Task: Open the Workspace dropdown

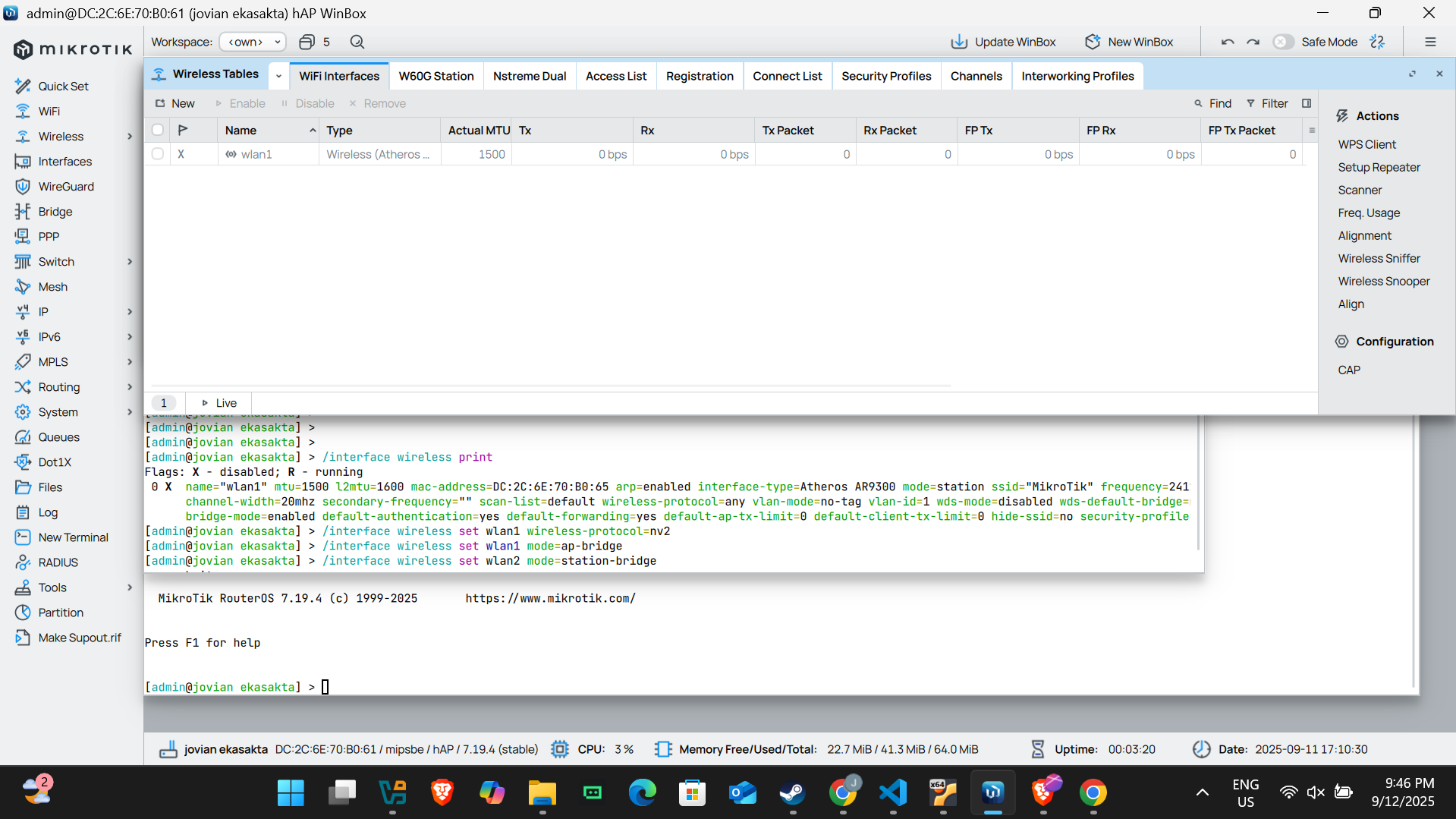Action: 253,42
